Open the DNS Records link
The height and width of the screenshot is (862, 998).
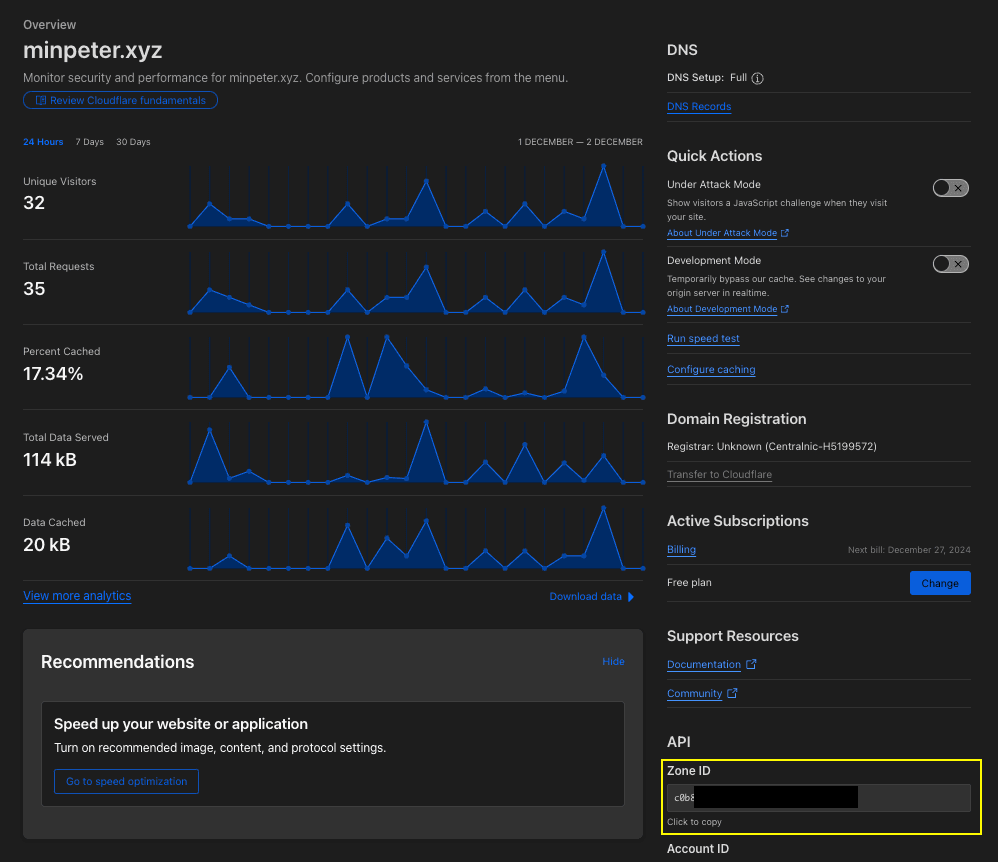698,107
